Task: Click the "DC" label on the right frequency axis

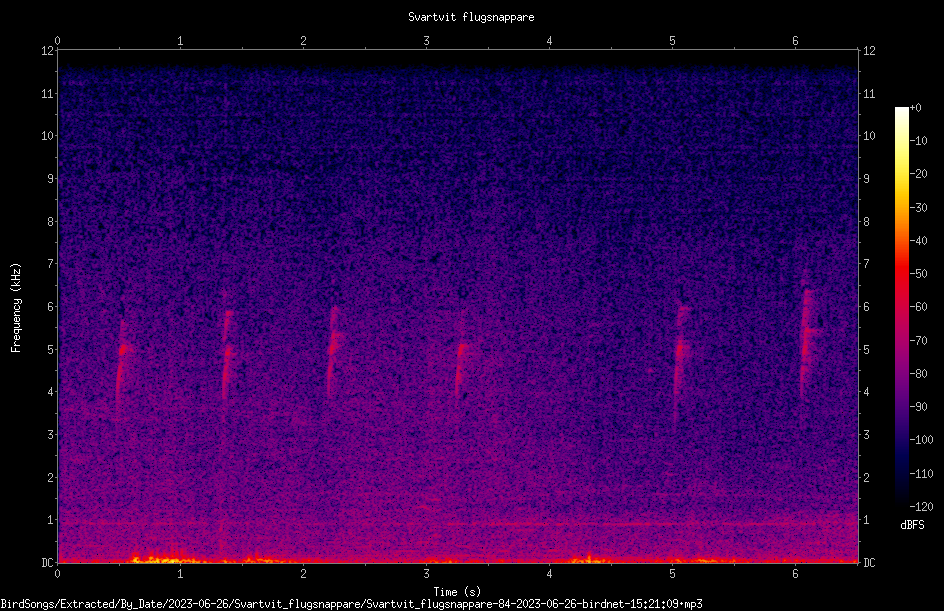Action: [x=869, y=563]
